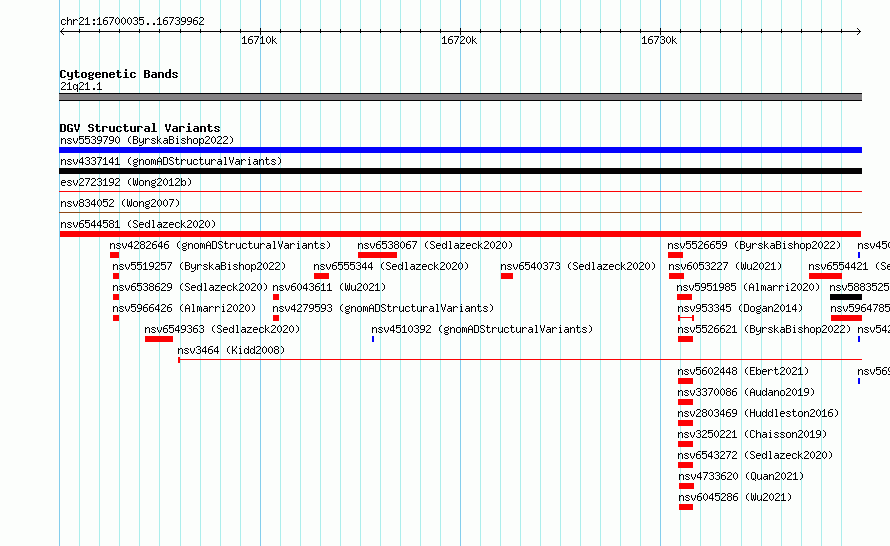Click the chr21:16700035..16739962 coordinates text
This screenshot has width=890, height=546.
pyautogui.click(x=132, y=21)
